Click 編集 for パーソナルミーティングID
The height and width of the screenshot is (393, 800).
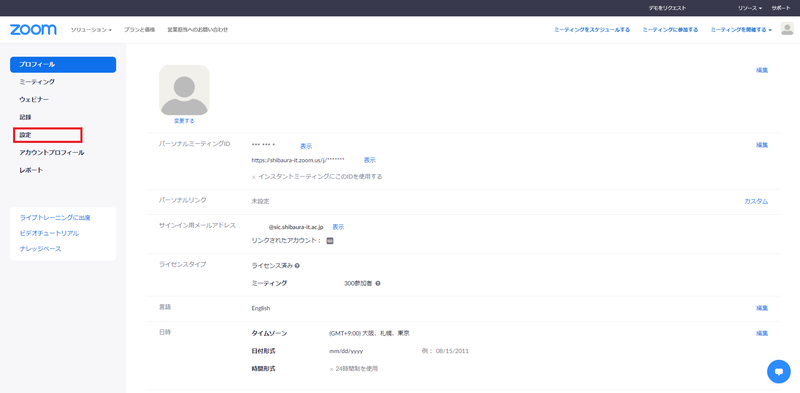click(762, 145)
